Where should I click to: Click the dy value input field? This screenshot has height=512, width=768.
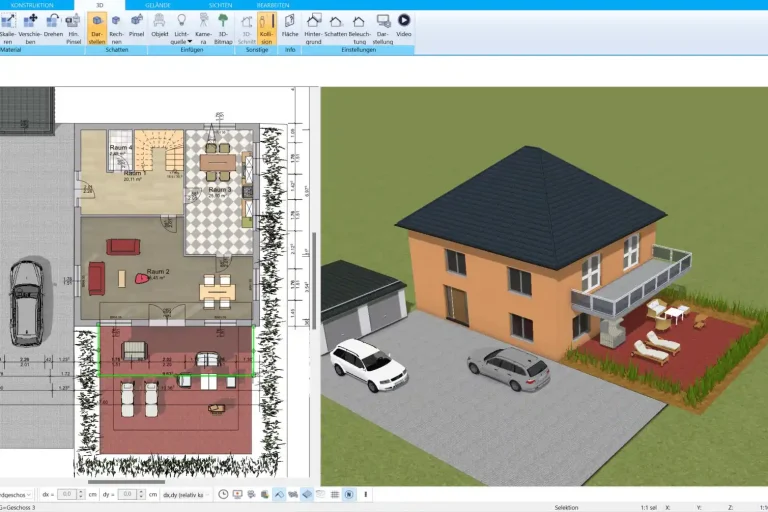point(127,494)
